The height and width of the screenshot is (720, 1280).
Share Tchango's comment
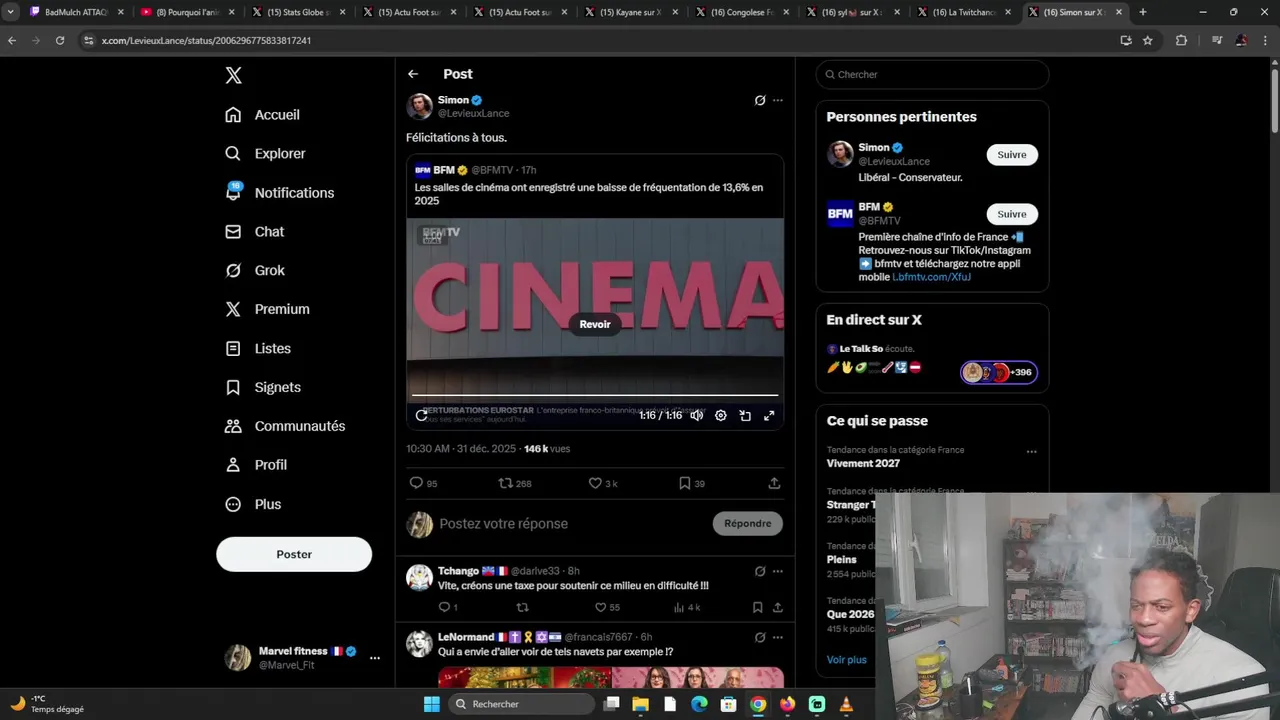point(778,608)
